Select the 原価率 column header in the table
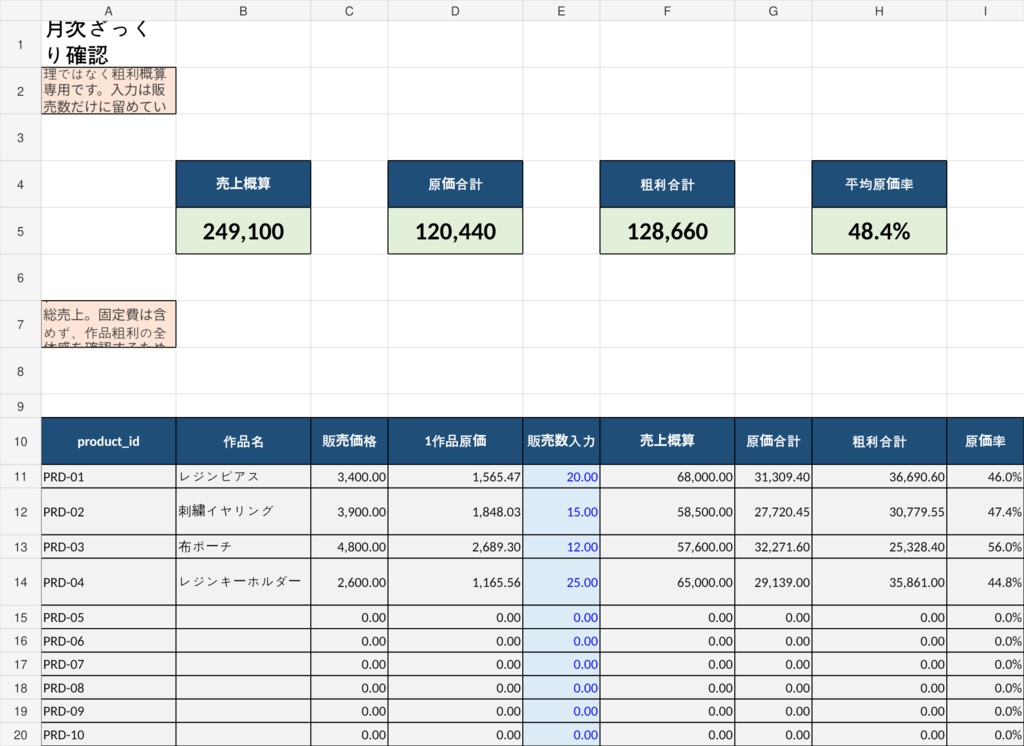Image resolution: width=1024 pixels, height=746 pixels. point(984,441)
